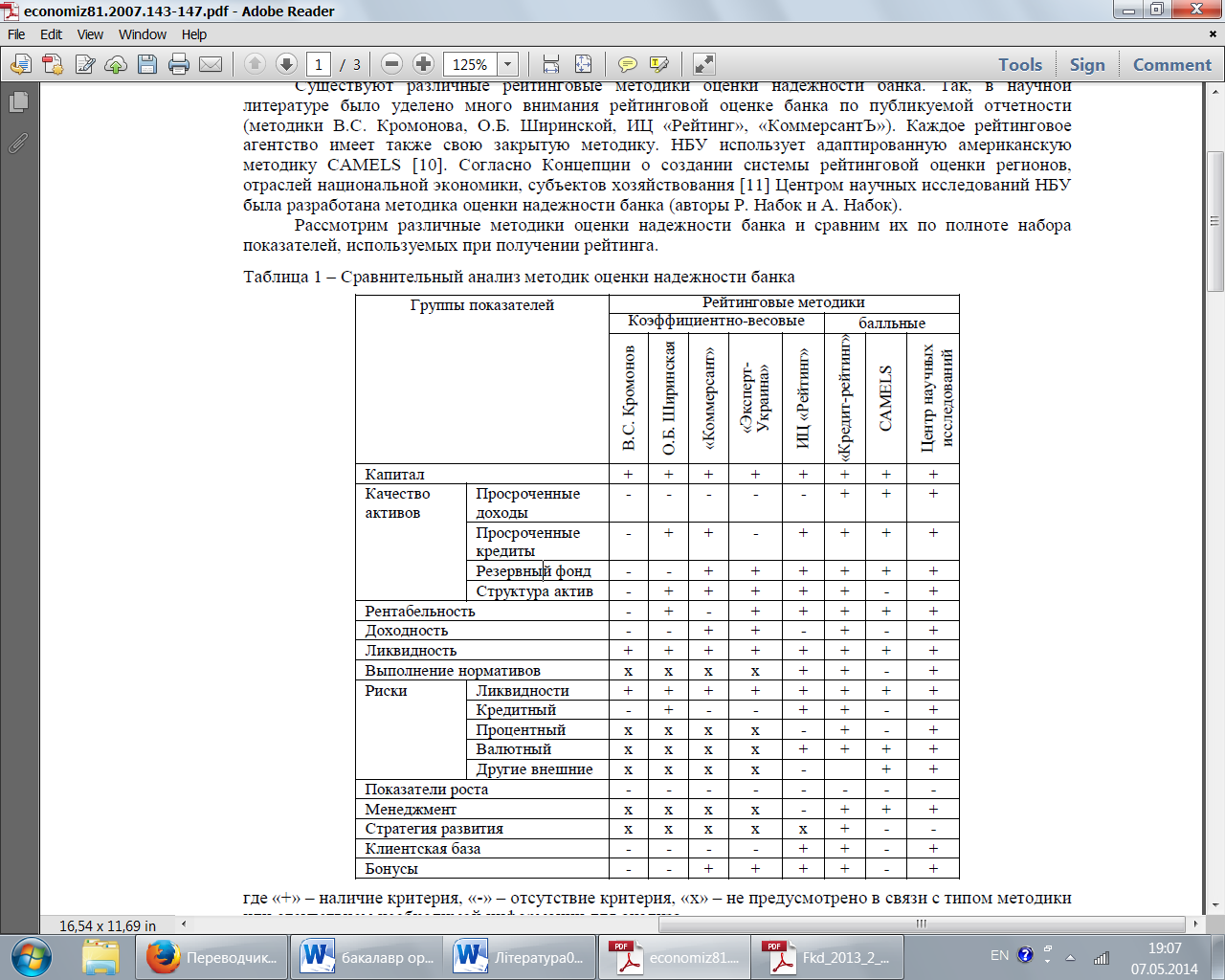Click the horizontal scrollbar thumb

click(x=921, y=924)
